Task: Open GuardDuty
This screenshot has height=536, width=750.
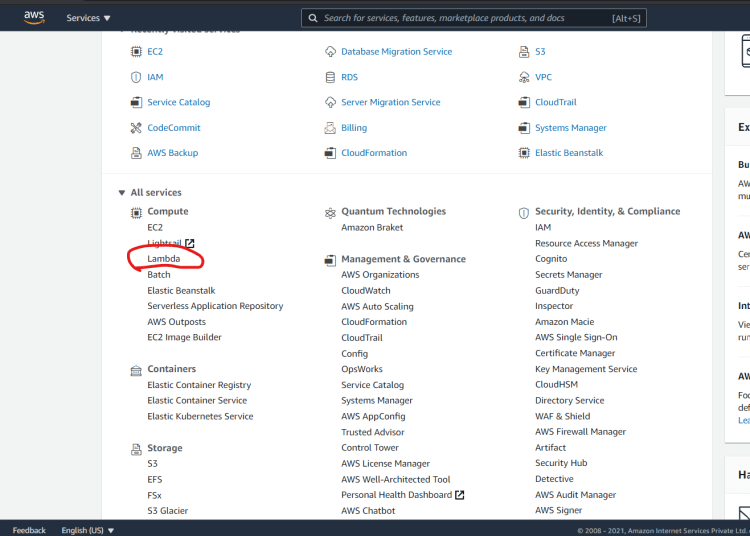Action: tap(557, 291)
